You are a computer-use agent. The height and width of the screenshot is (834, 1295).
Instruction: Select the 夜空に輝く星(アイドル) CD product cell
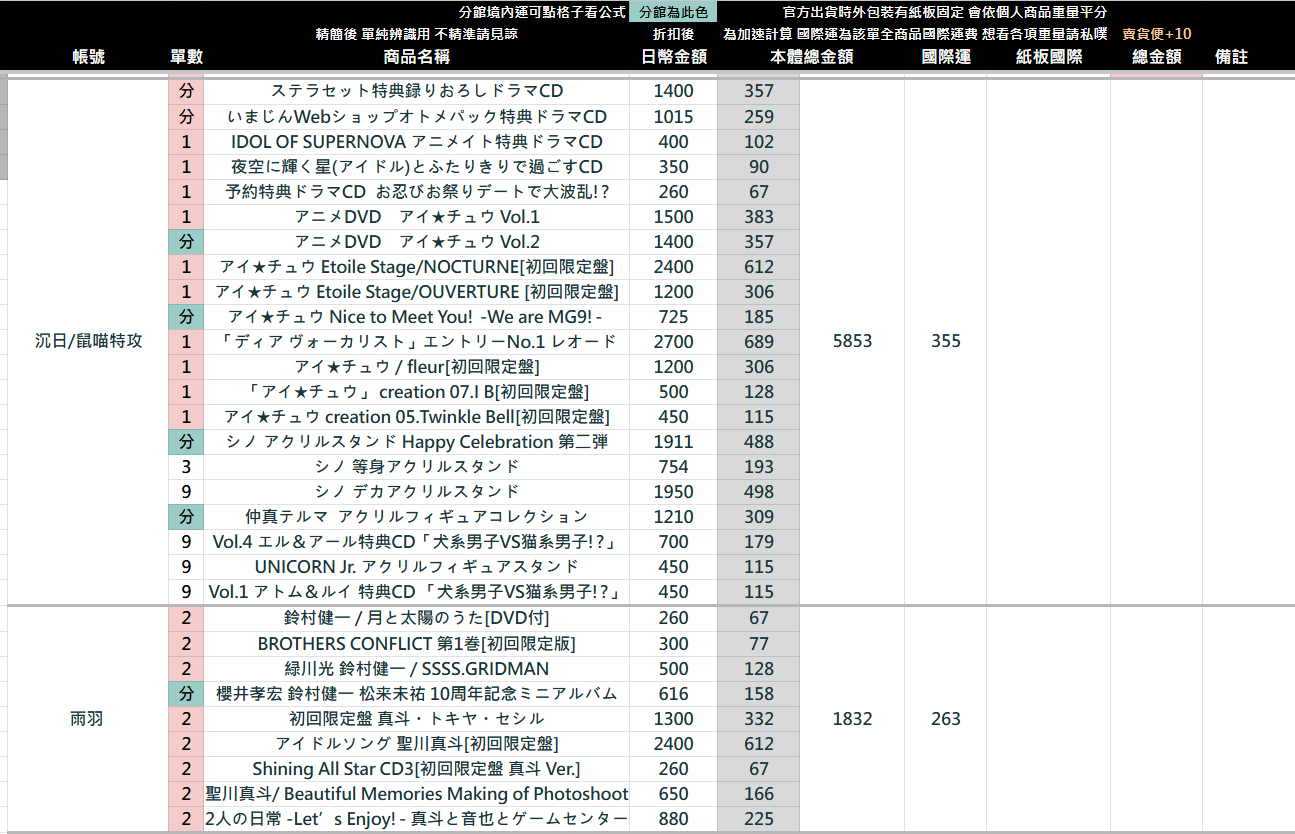416,166
